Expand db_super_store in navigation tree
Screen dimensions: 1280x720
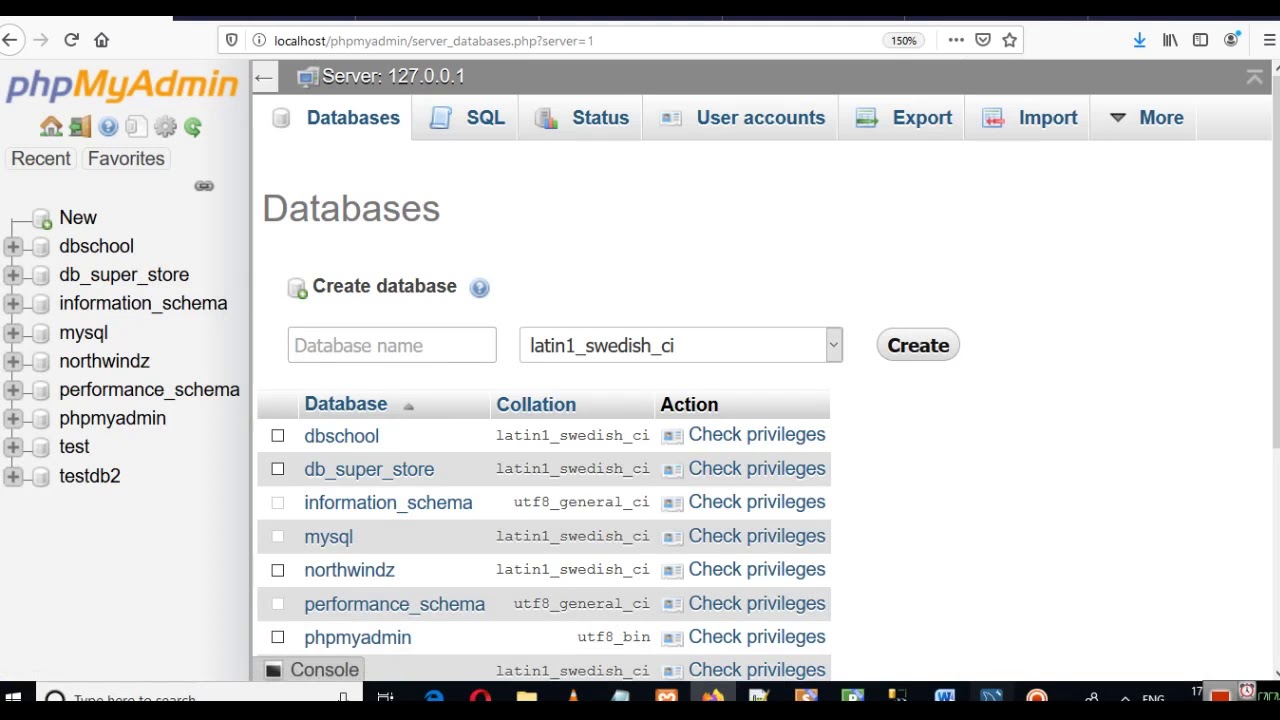(x=13, y=275)
